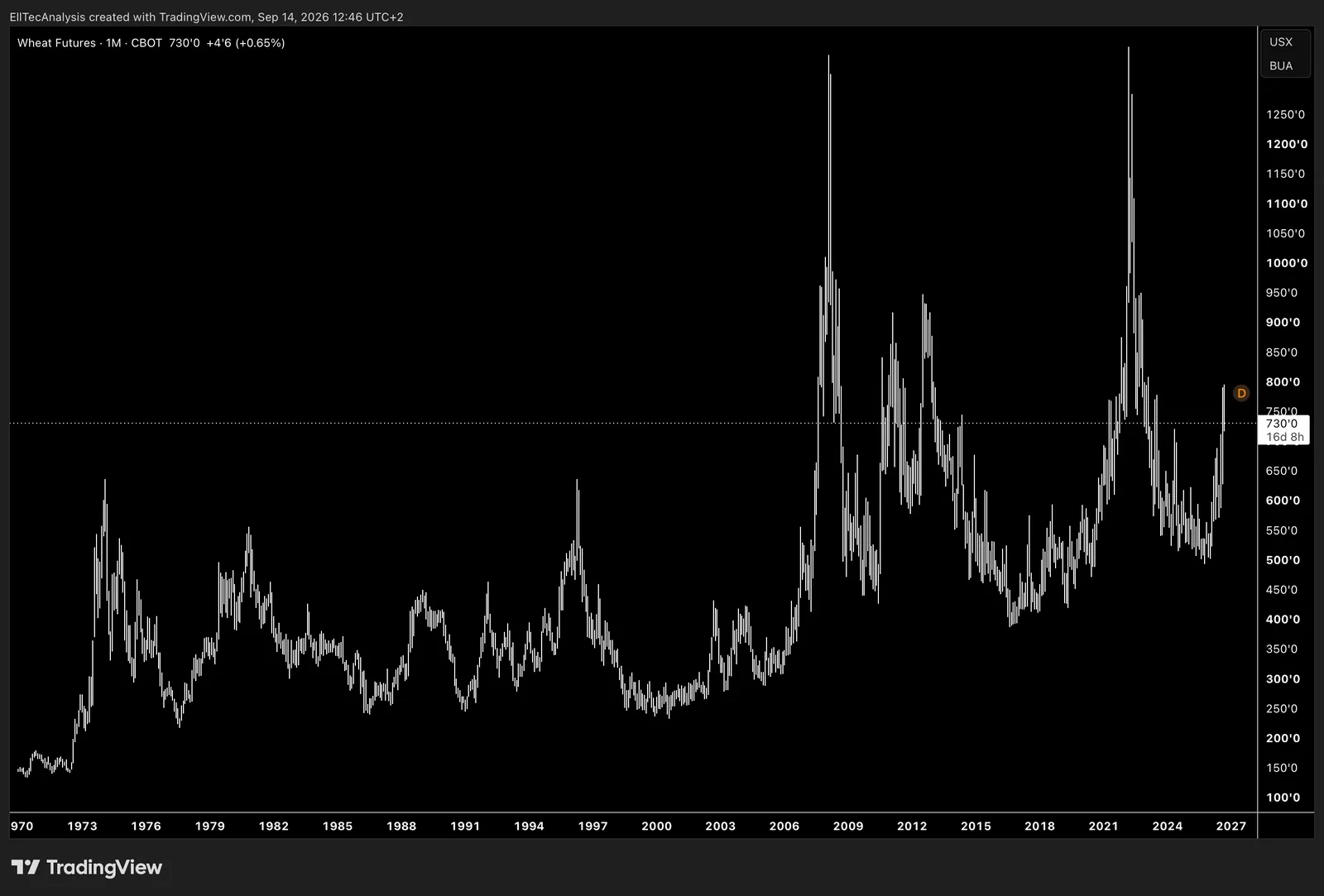Click the 2024 year label

(x=1168, y=826)
